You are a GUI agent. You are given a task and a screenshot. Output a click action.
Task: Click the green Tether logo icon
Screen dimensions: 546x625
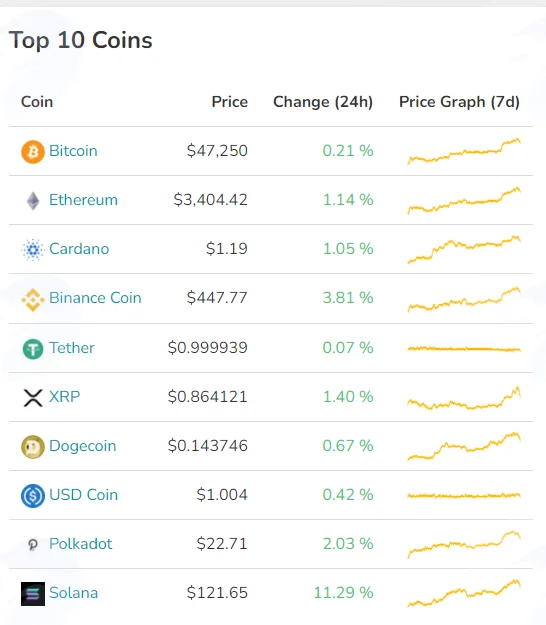pos(33,349)
